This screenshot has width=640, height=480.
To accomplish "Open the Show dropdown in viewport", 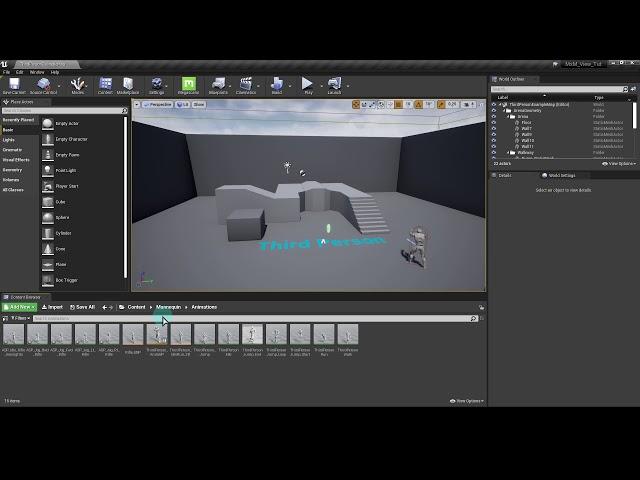I will point(199,104).
